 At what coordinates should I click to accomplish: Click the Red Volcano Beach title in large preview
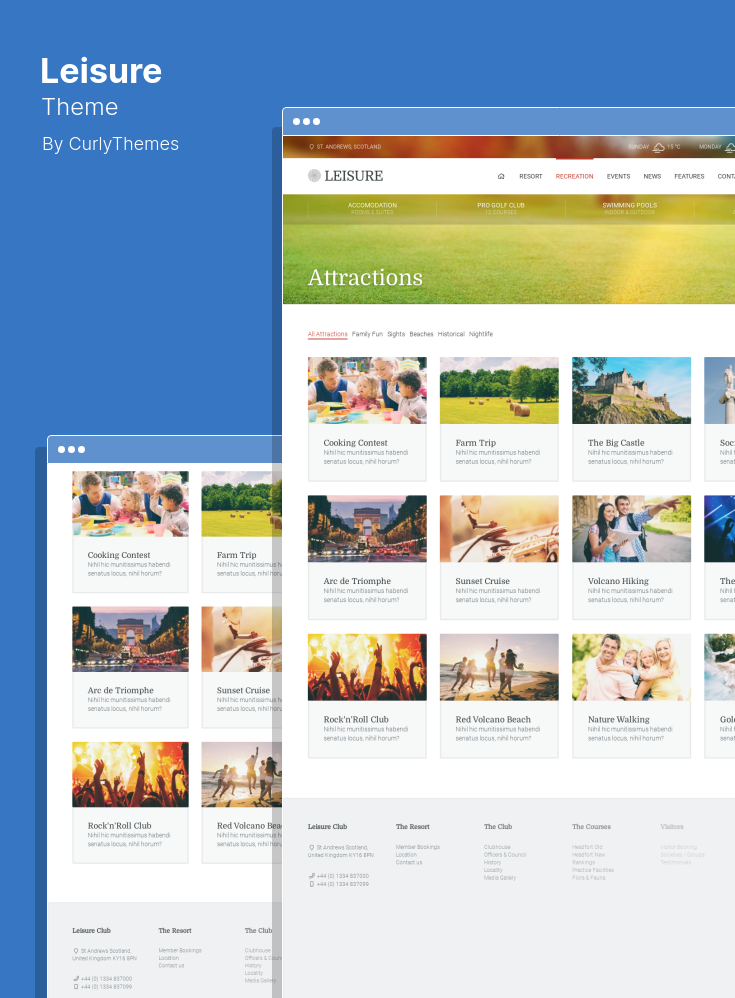point(493,719)
